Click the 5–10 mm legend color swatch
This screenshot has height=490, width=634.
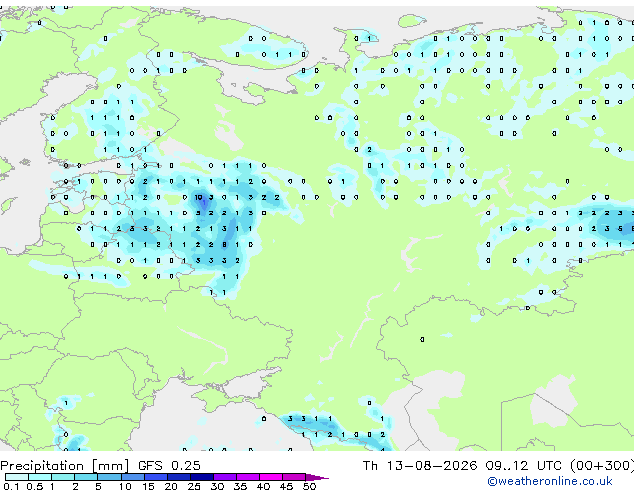click(x=109, y=477)
